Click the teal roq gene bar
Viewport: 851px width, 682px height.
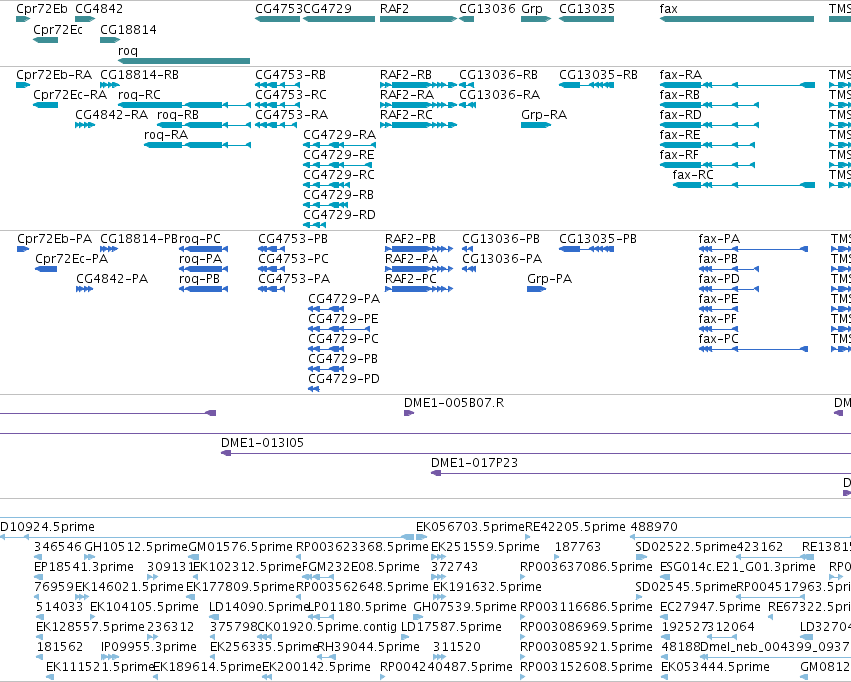click(x=184, y=61)
